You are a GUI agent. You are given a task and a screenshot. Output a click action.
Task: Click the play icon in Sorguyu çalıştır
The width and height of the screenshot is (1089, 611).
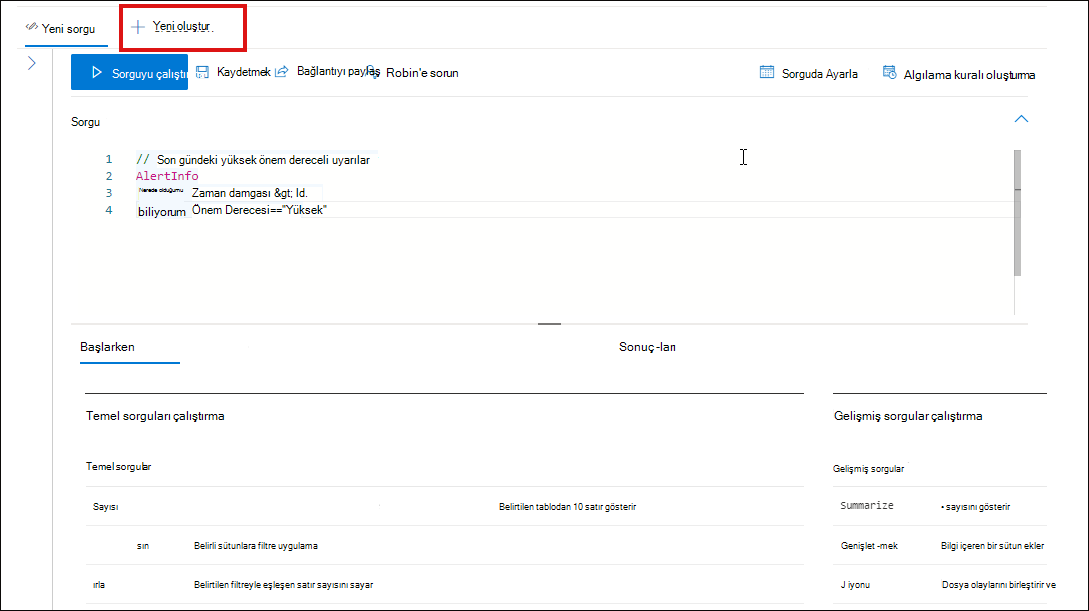pos(97,72)
